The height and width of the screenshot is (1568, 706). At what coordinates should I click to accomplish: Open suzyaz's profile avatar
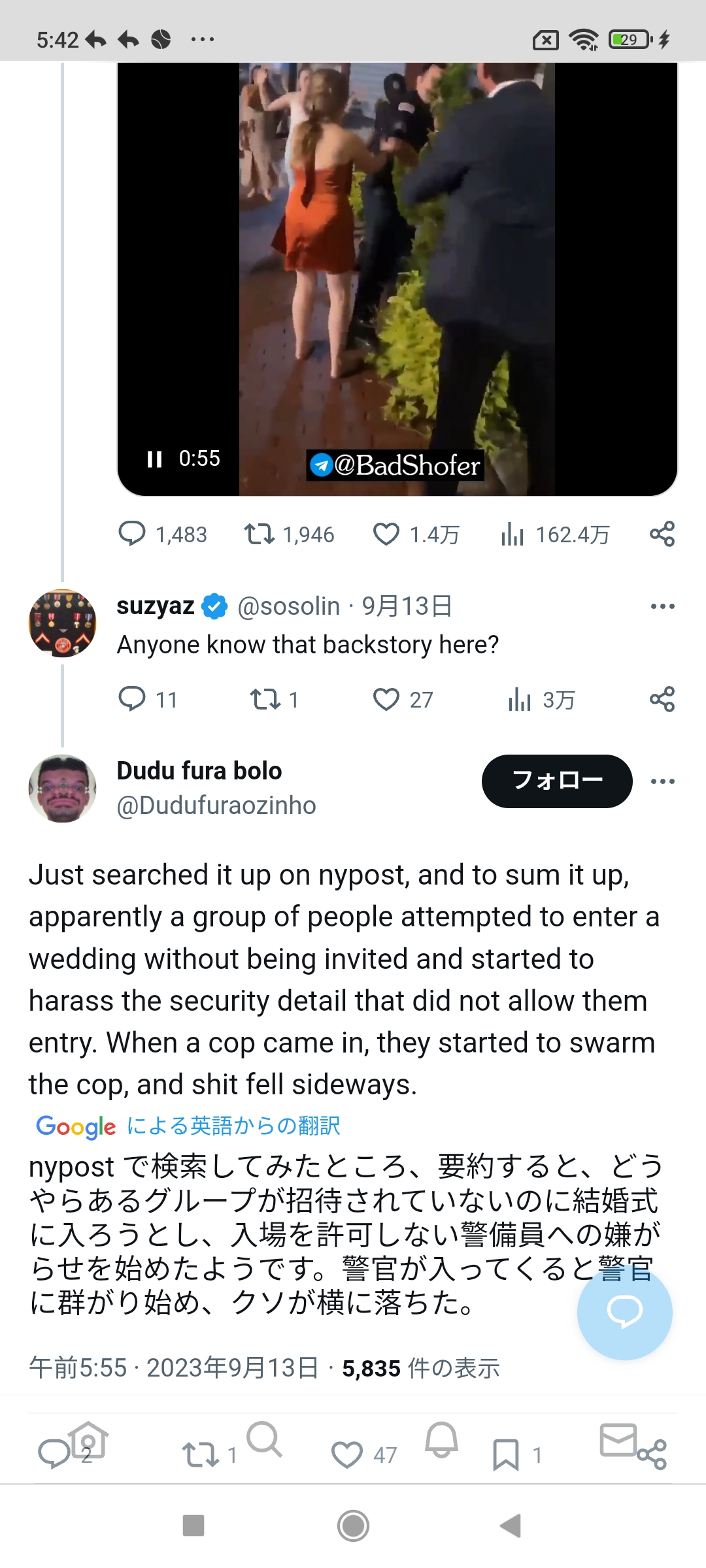click(x=62, y=623)
